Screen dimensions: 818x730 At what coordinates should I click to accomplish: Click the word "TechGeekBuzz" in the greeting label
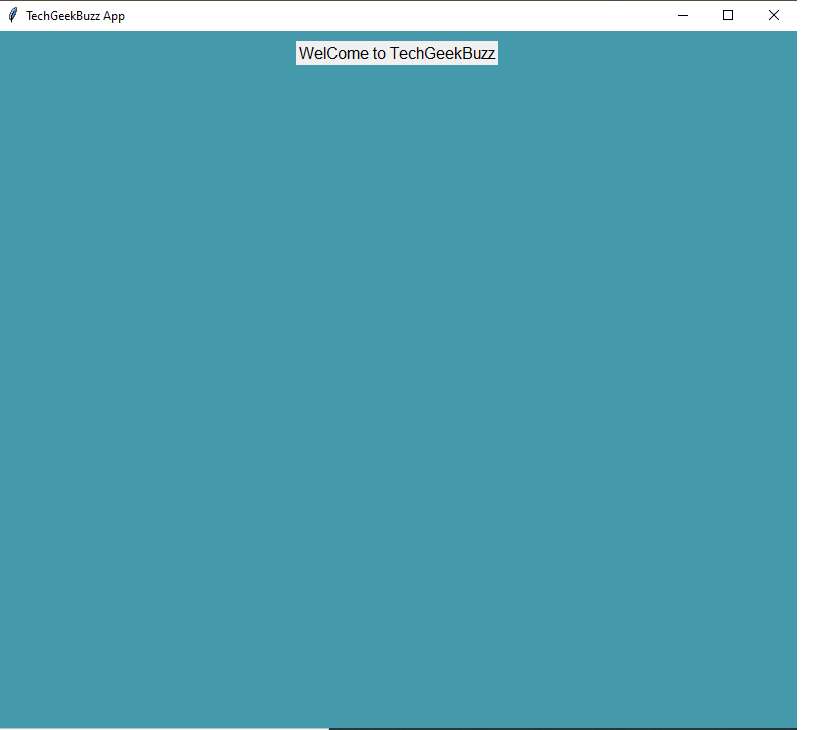[442, 54]
